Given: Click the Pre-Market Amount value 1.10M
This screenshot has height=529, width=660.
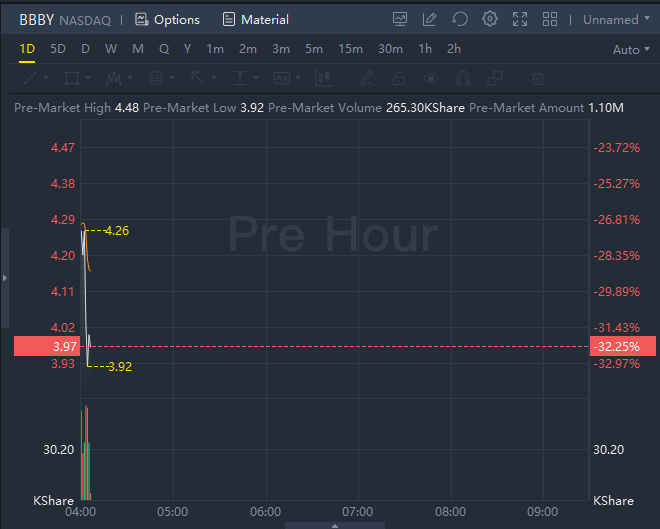Looking at the screenshot, I should click(x=606, y=108).
